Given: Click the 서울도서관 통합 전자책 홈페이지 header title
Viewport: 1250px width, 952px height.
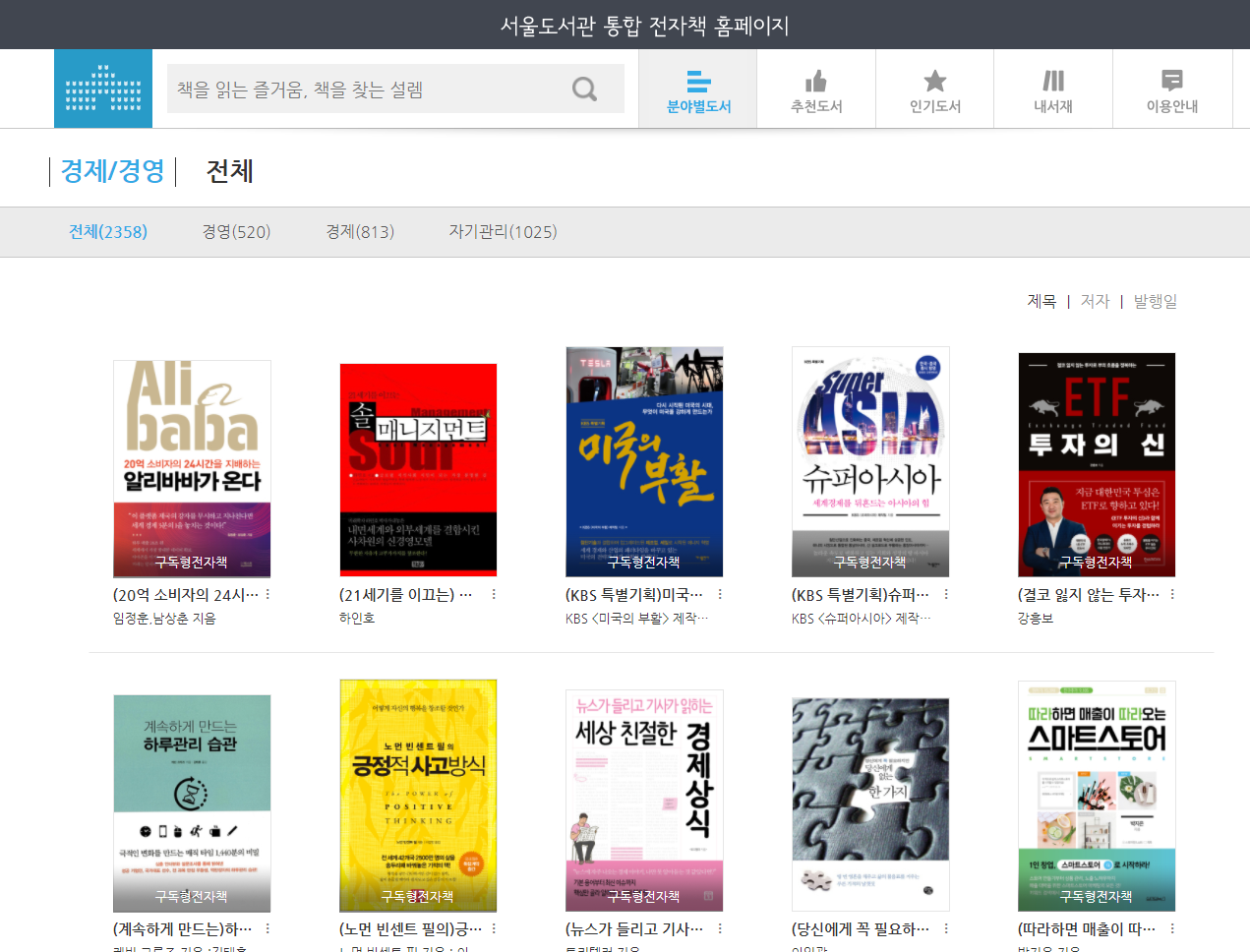Looking at the screenshot, I should (645, 26).
